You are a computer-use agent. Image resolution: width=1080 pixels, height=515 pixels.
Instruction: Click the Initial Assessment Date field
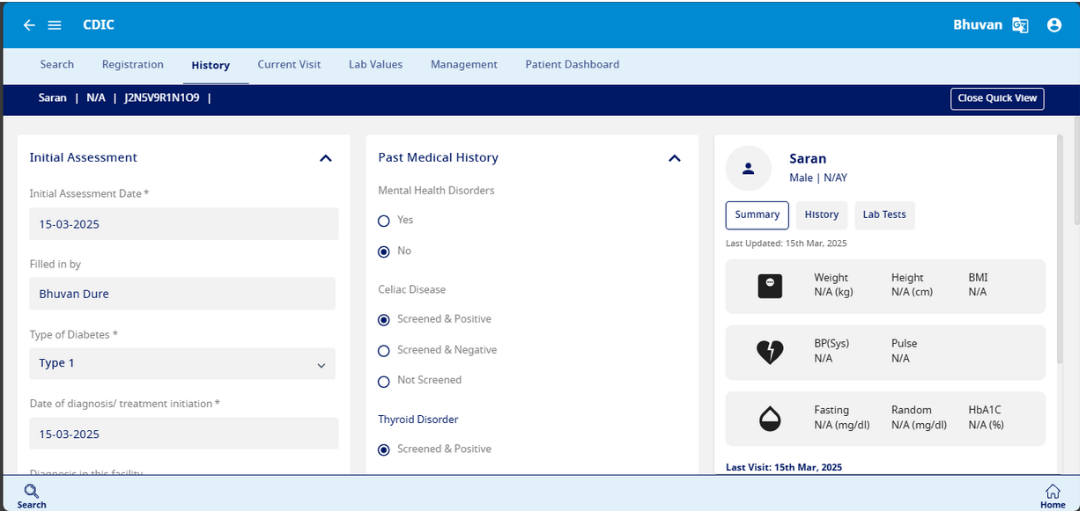pos(182,224)
